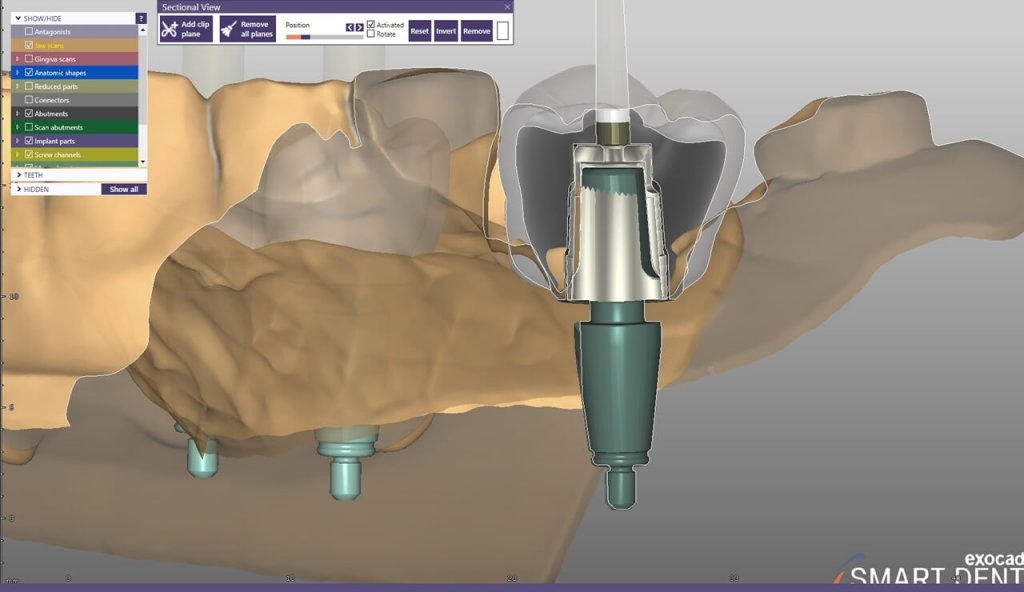Image resolution: width=1024 pixels, height=592 pixels.
Task: Expand the Reduced parts group
Action: point(18,86)
